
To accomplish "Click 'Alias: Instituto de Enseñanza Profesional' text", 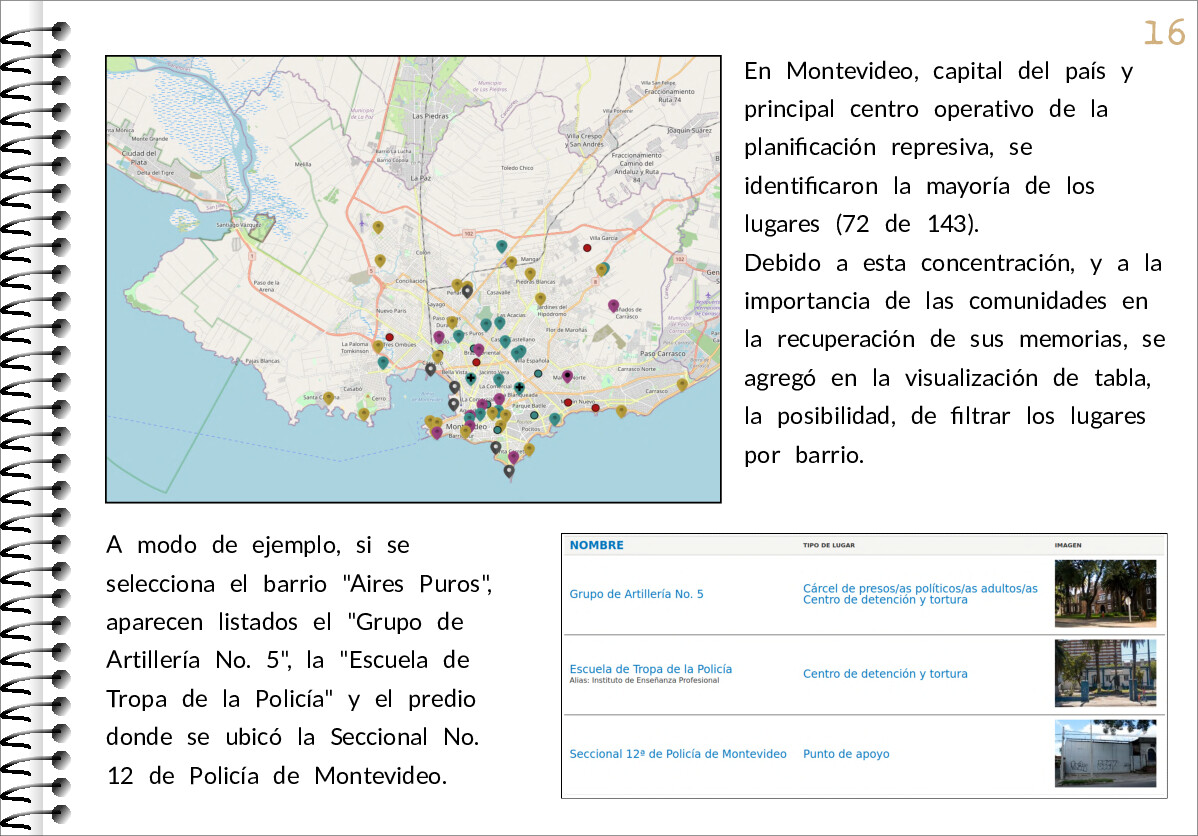I will click(644, 680).
